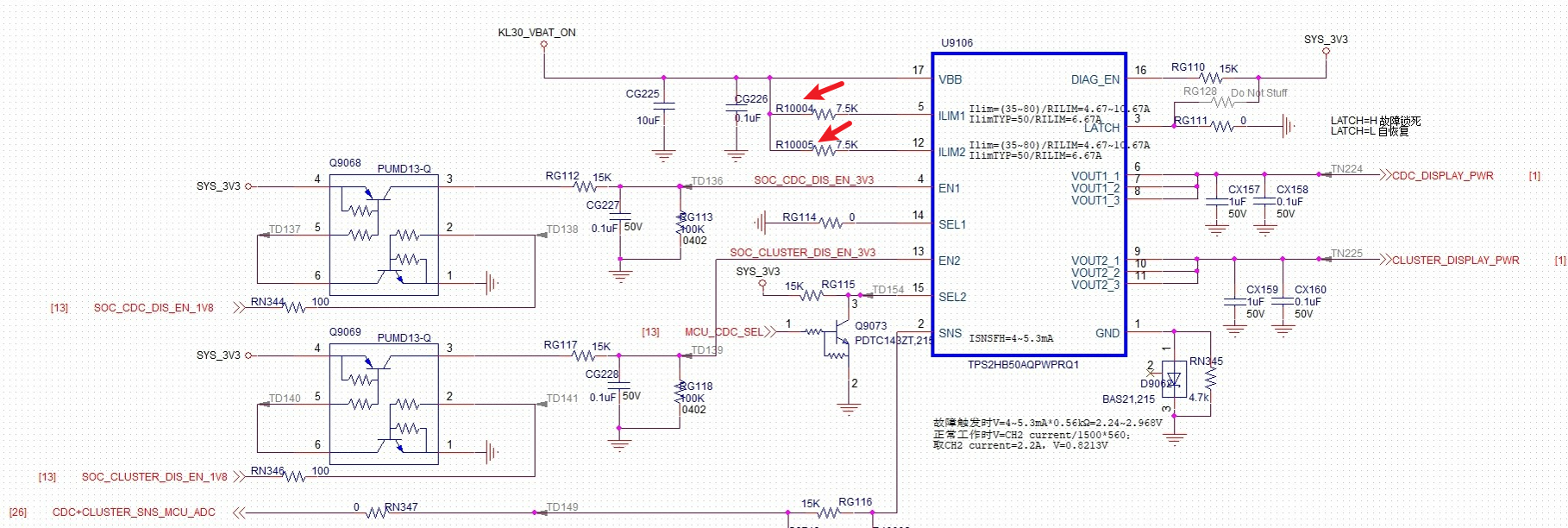
Task: Click the CX157 capacitor symbol
Action: coord(1216,200)
